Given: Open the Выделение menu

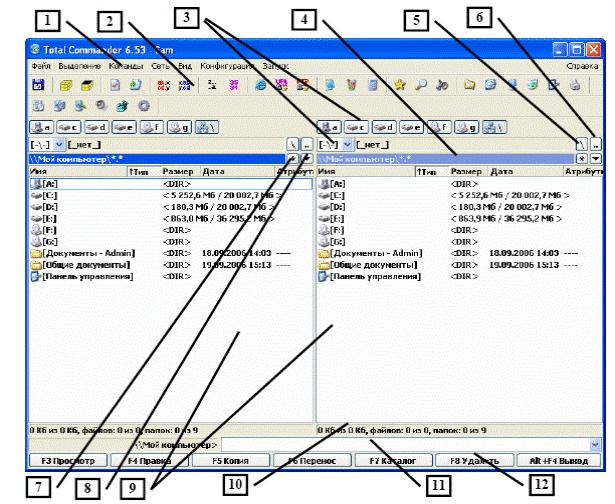Looking at the screenshot, I should (x=80, y=66).
